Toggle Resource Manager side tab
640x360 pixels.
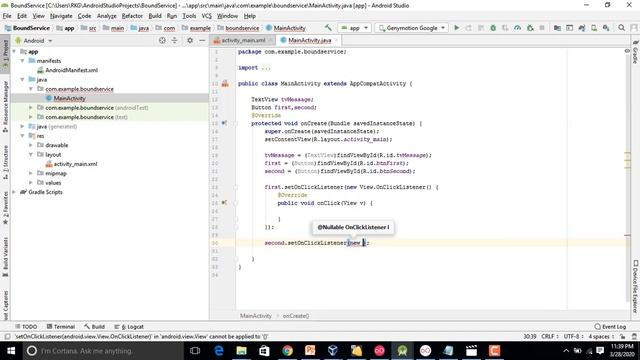(x=5, y=106)
